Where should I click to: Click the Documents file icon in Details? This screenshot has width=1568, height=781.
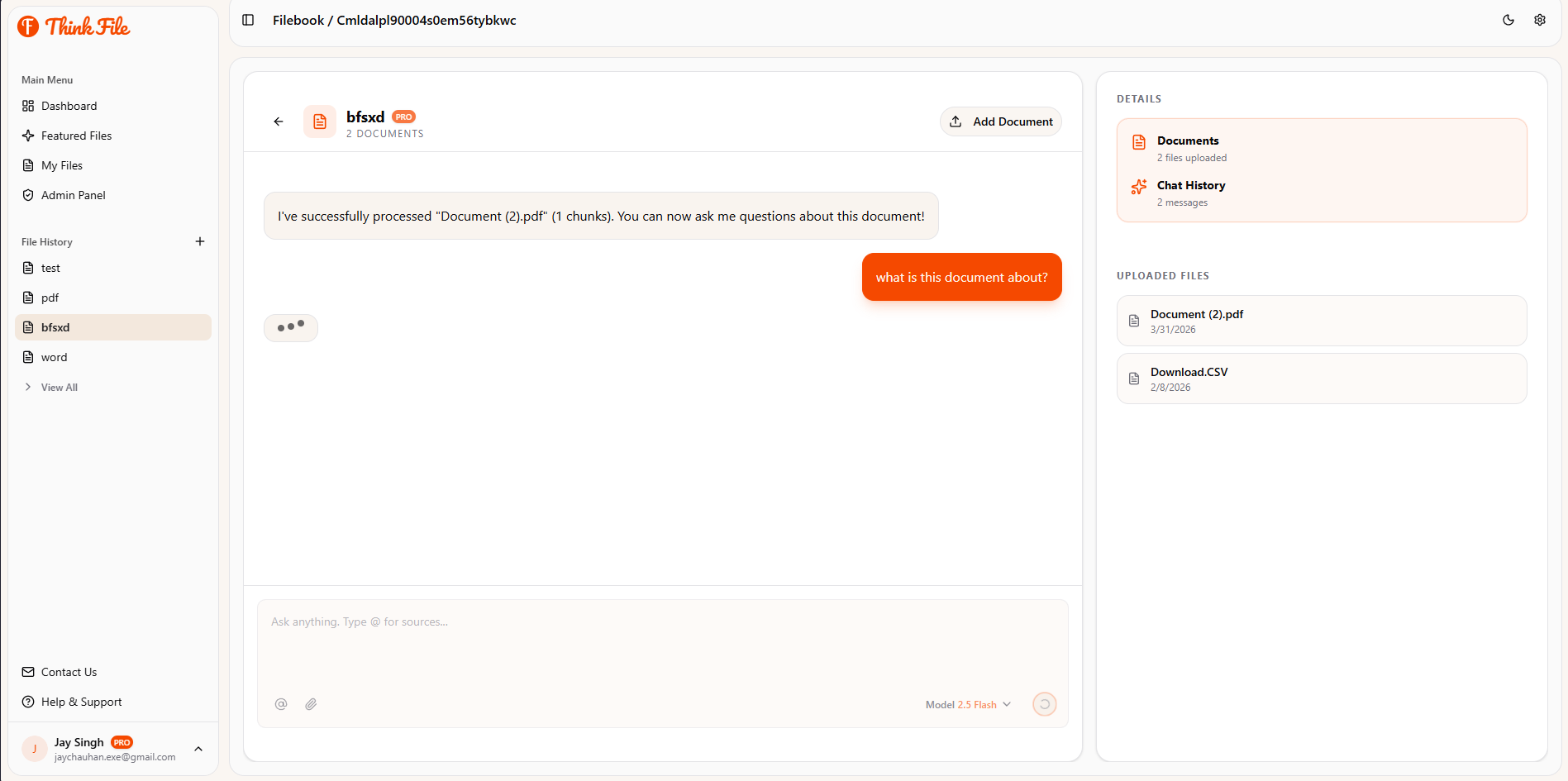click(1139, 142)
